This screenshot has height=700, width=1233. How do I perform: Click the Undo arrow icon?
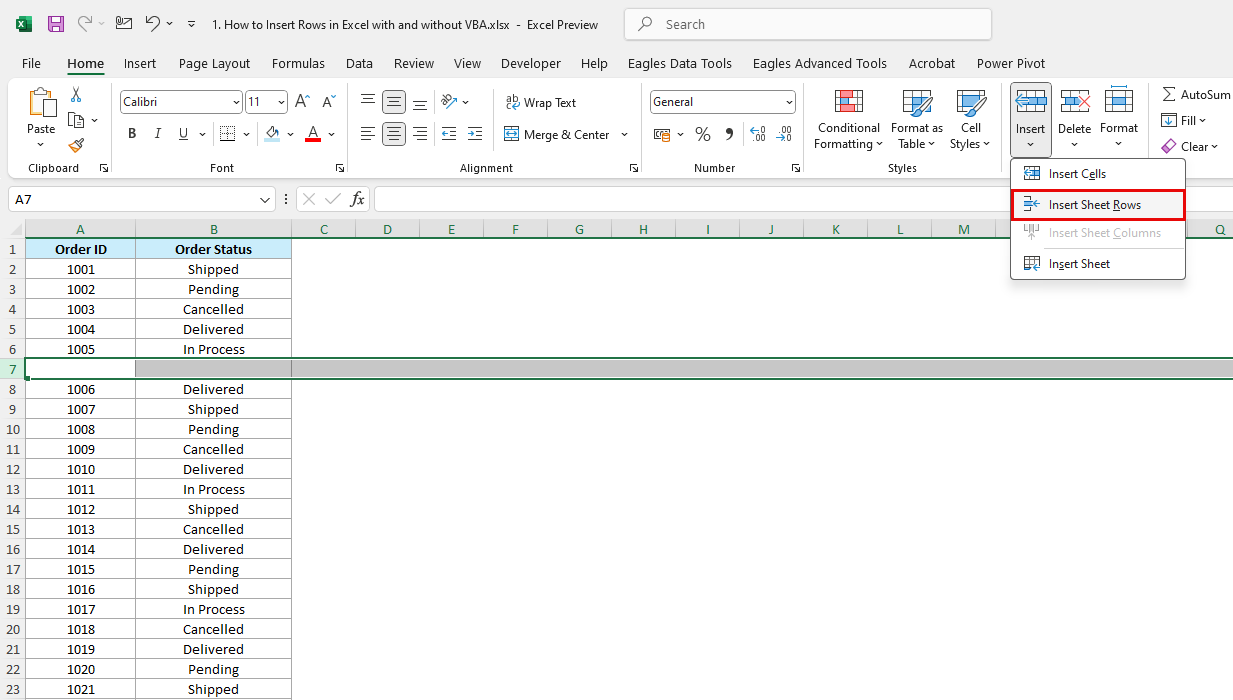point(152,23)
